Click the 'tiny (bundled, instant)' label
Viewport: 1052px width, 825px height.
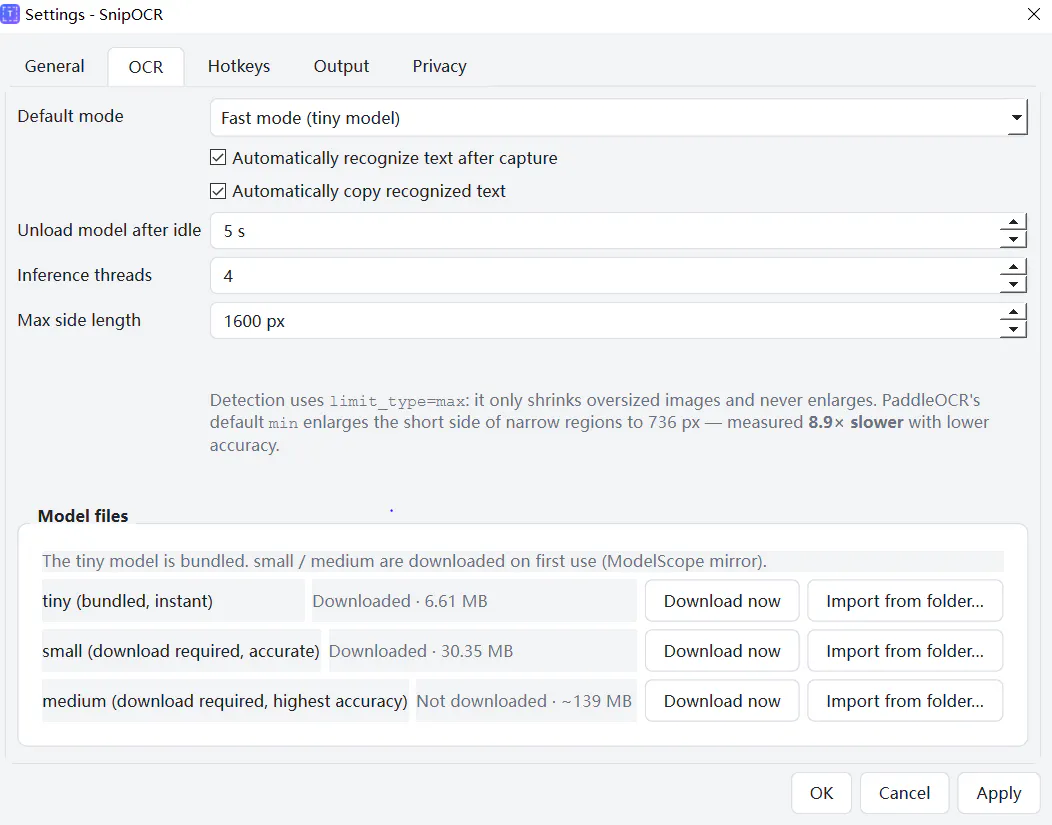tap(127, 601)
